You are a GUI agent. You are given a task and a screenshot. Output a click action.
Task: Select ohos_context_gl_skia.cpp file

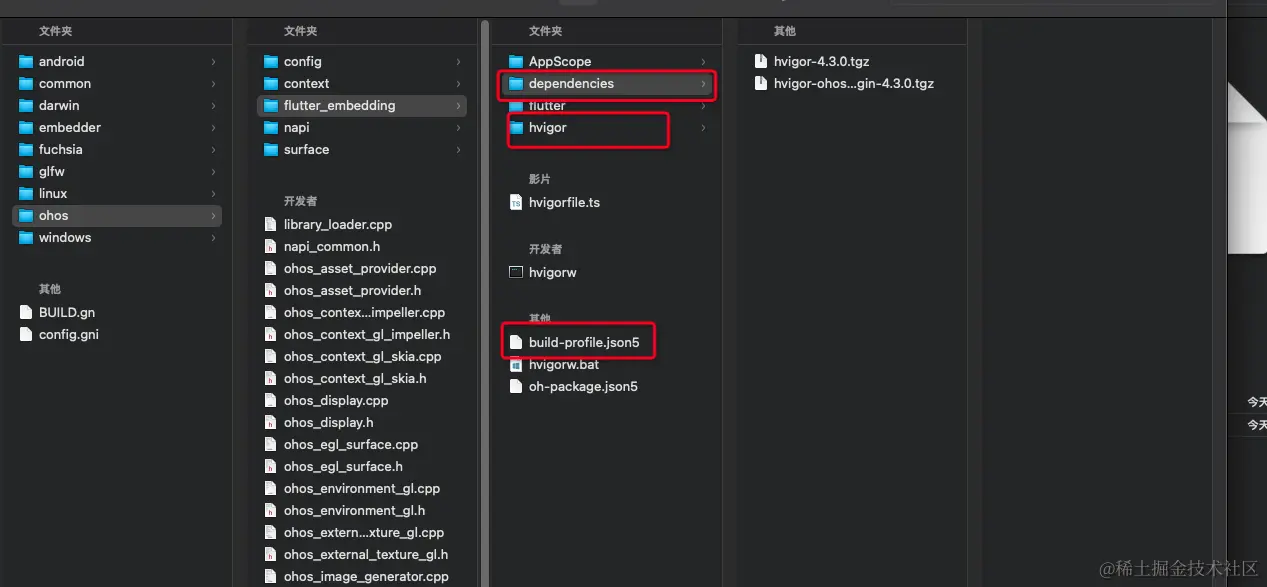coord(362,356)
